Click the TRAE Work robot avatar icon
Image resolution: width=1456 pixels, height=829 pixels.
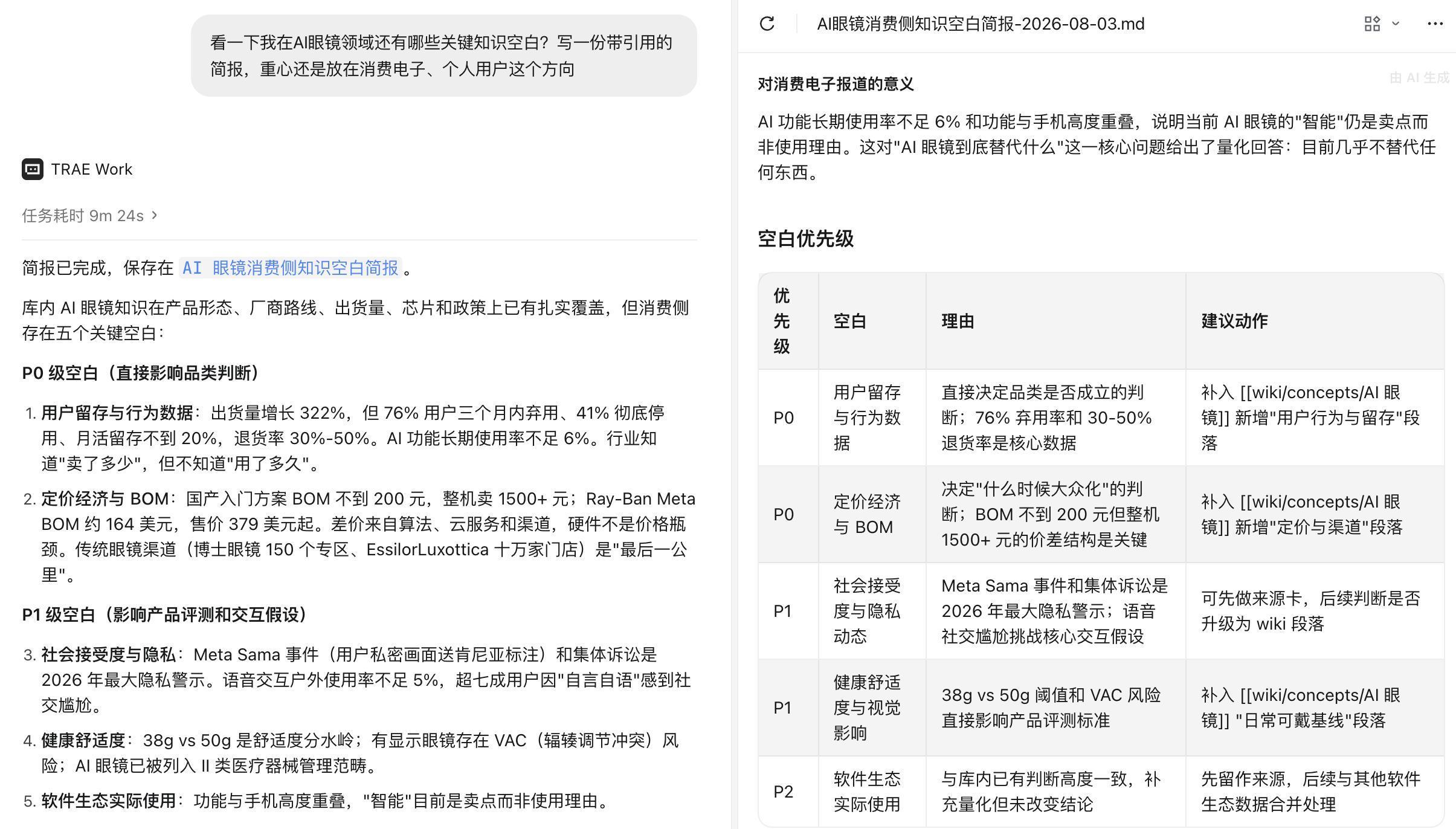[33, 169]
